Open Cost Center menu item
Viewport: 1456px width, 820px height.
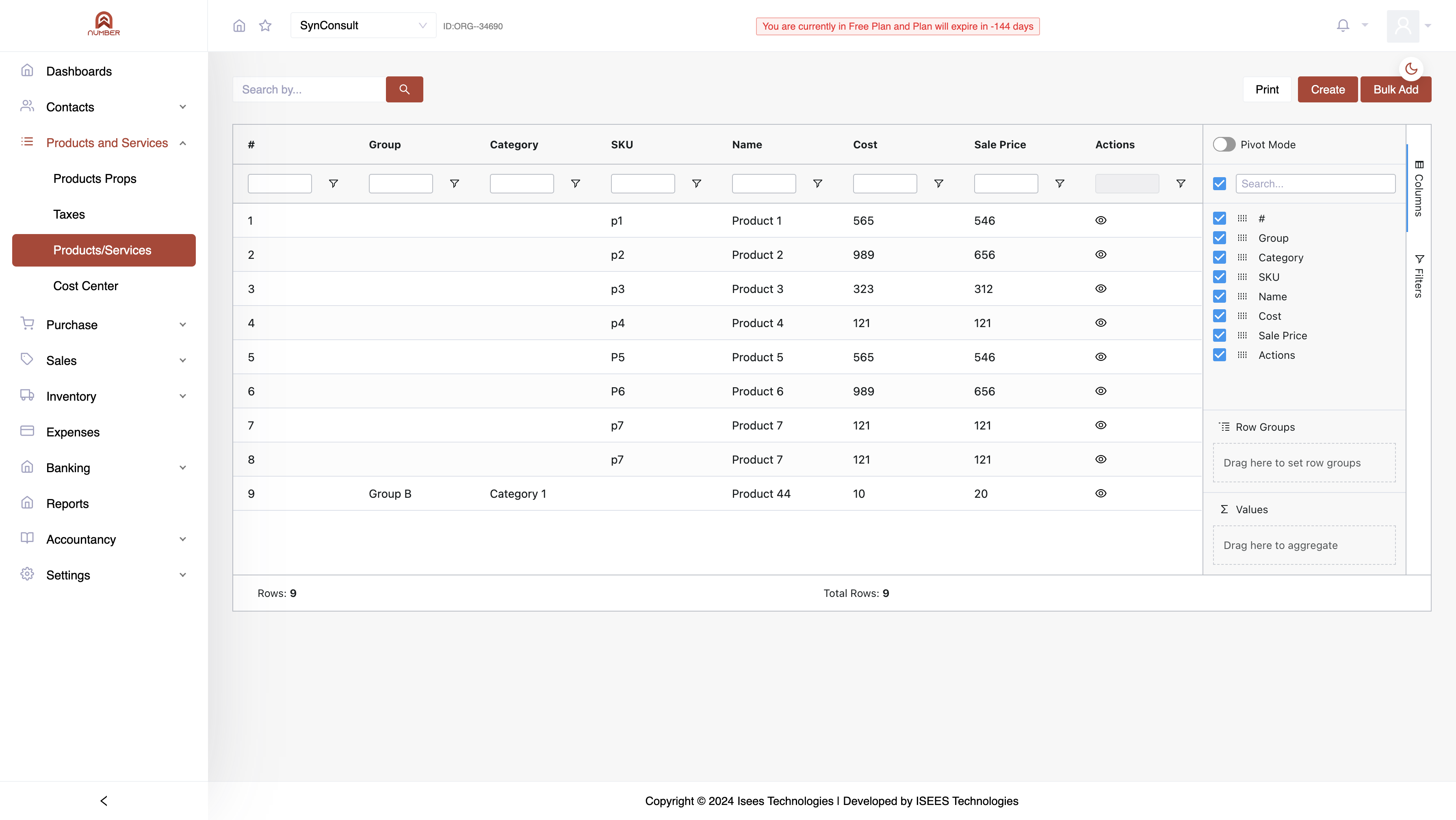86,286
